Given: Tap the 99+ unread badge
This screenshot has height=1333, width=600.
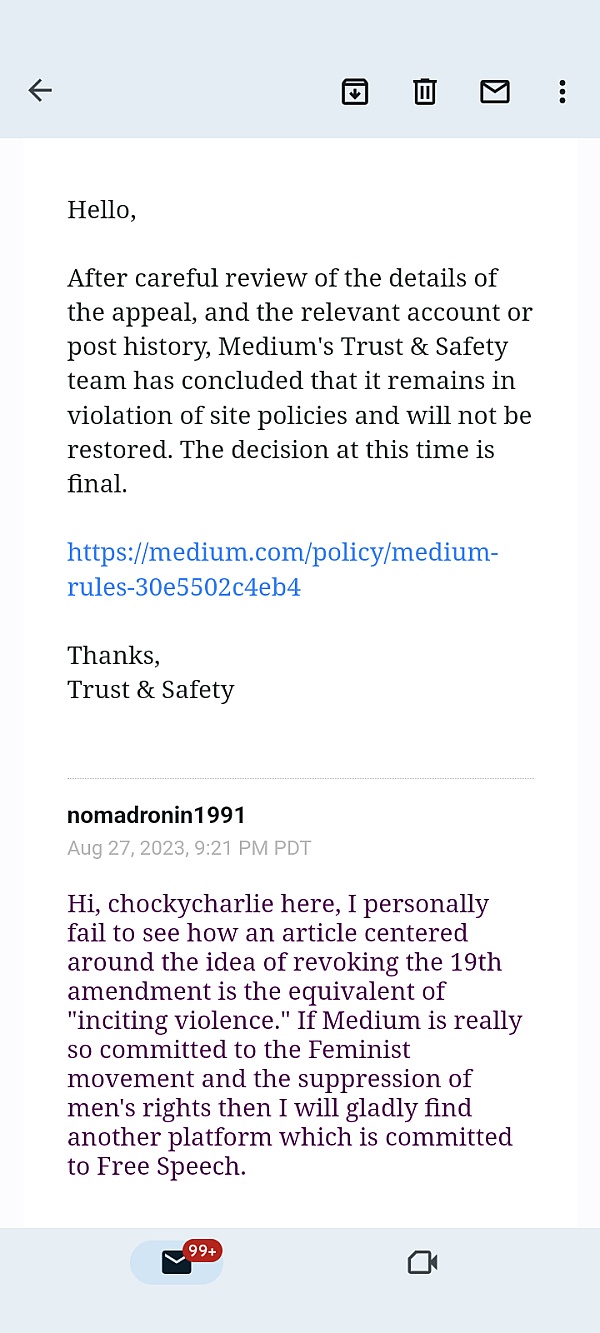Looking at the screenshot, I should click(x=203, y=1251).
